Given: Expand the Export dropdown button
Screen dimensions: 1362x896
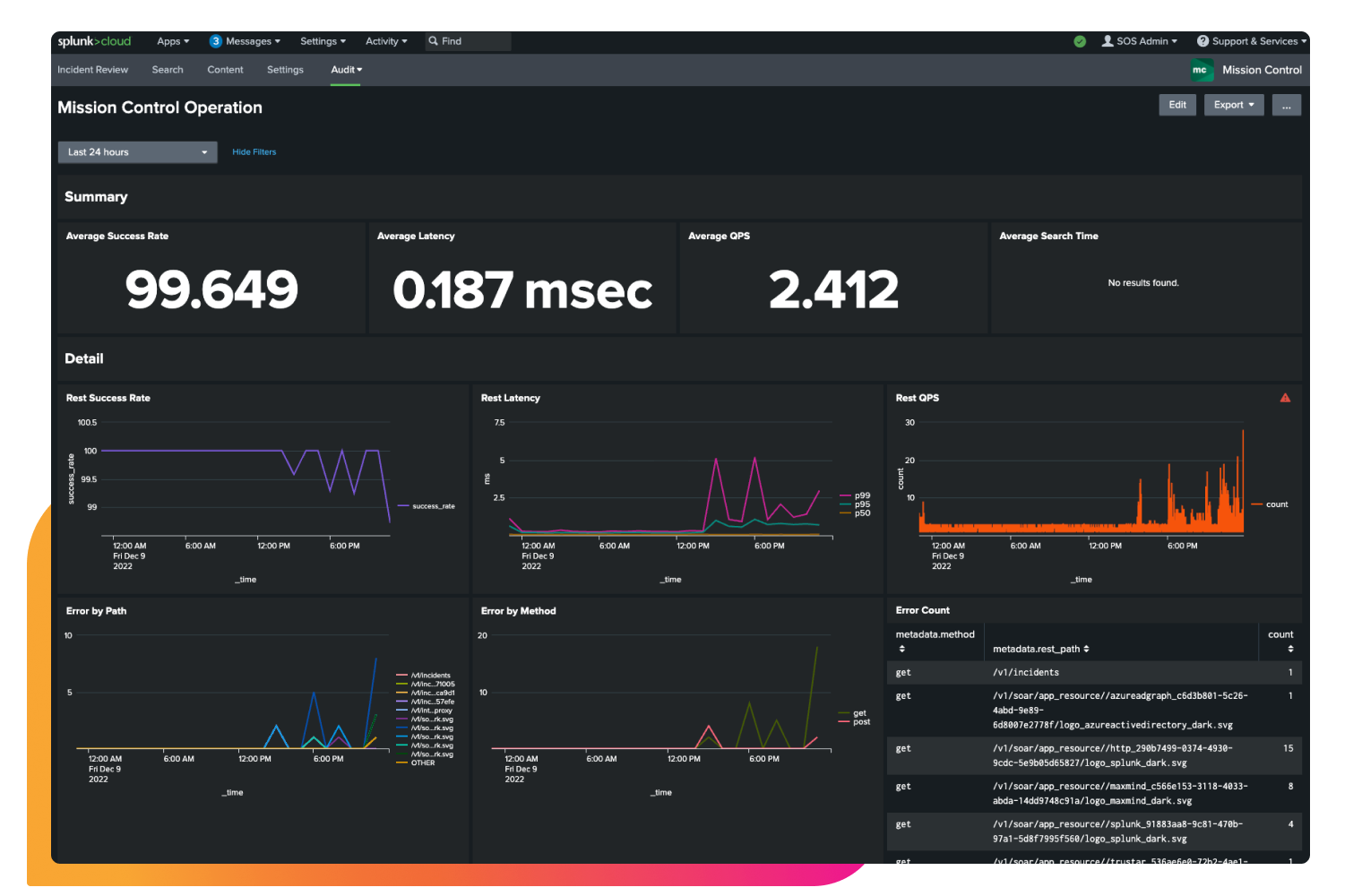Looking at the screenshot, I should pyautogui.click(x=1233, y=105).
